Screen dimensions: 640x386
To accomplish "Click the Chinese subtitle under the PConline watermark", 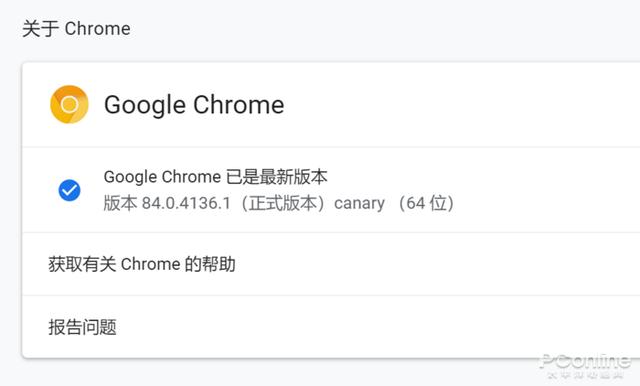I will pos(585,375).
